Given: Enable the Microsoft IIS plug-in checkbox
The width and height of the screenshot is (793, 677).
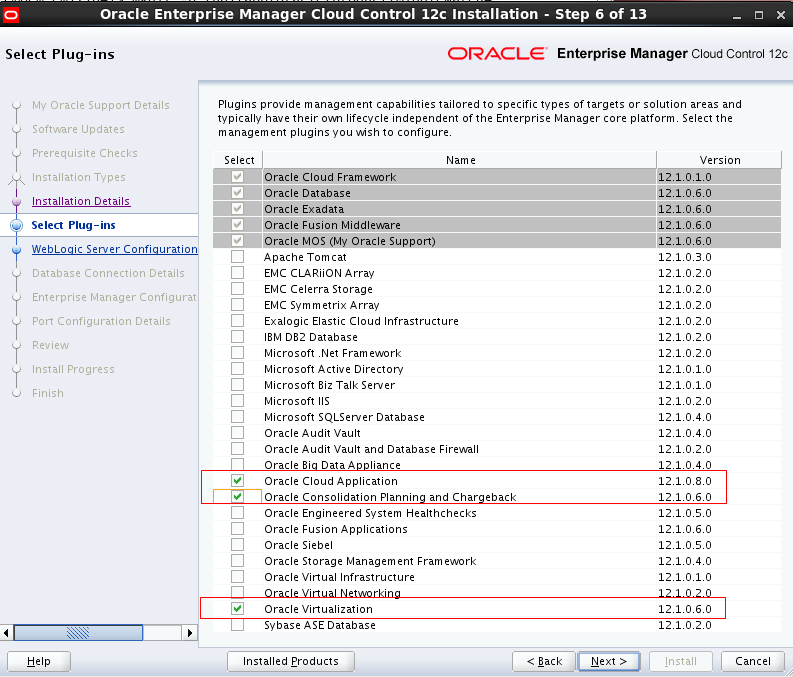Looking at the screenshot, I should coord(237,401).
